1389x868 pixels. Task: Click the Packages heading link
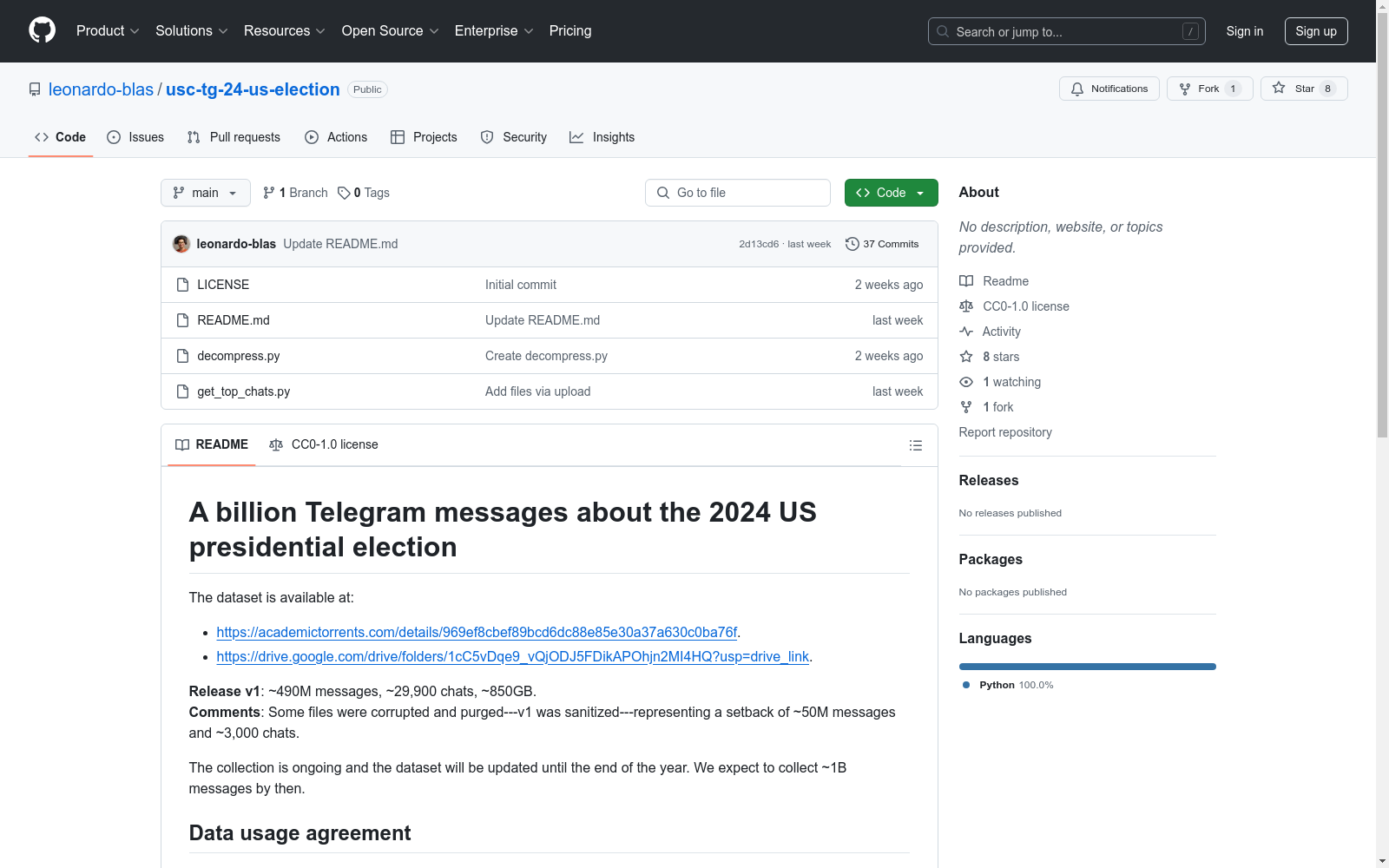pyautogui.click(x=991, y=560)
